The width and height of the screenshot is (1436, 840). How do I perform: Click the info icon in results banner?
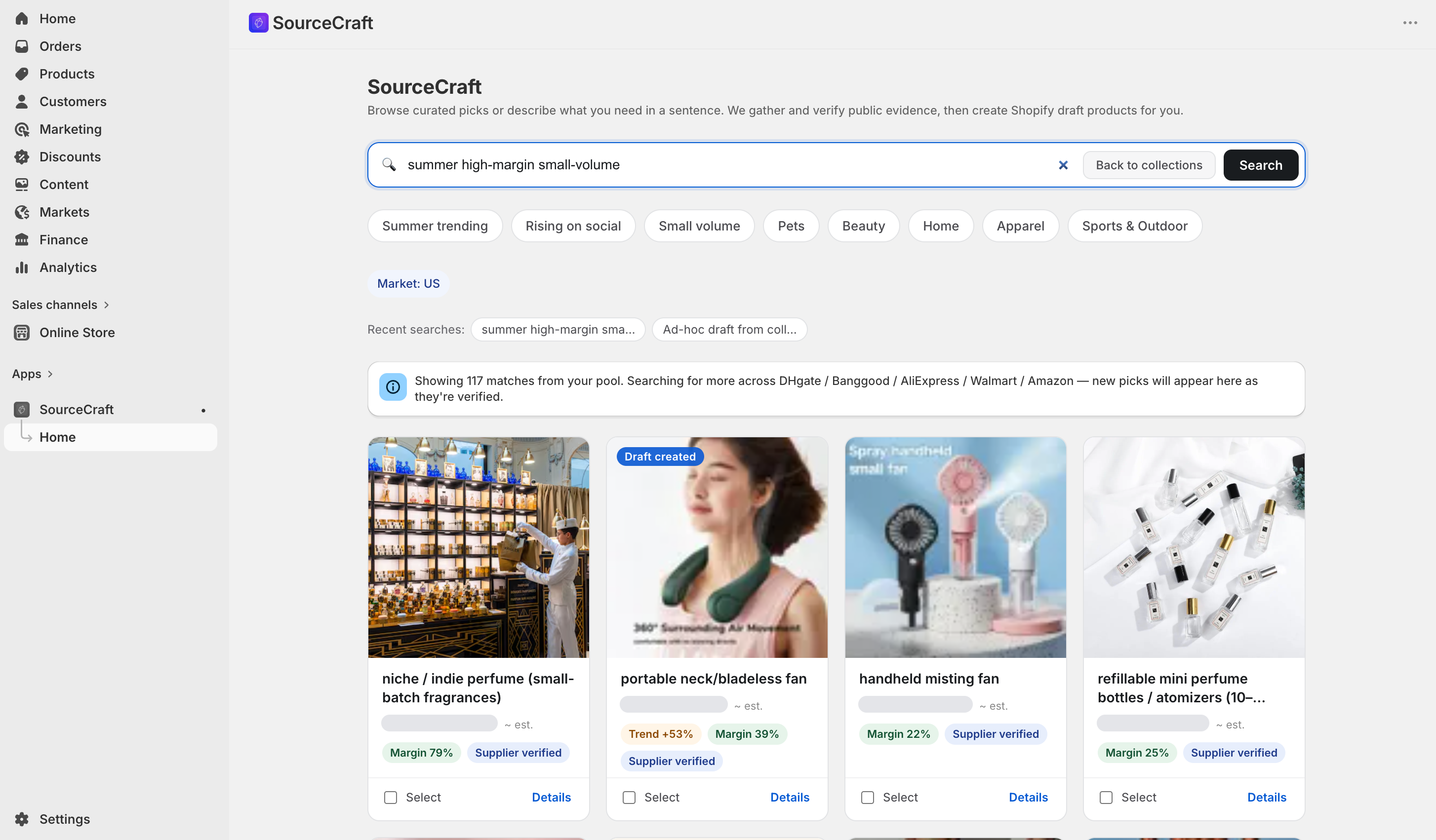[393, 387]
